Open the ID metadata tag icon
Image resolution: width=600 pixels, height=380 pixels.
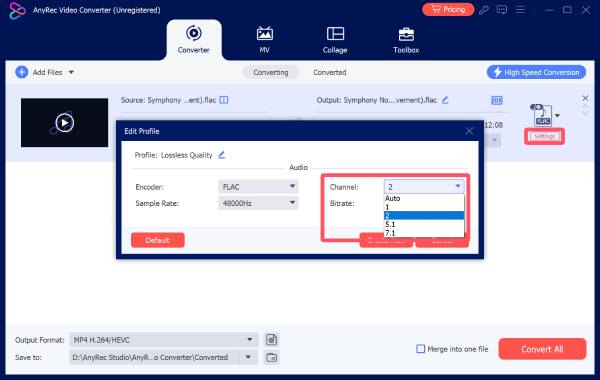[x=497, y=100]
